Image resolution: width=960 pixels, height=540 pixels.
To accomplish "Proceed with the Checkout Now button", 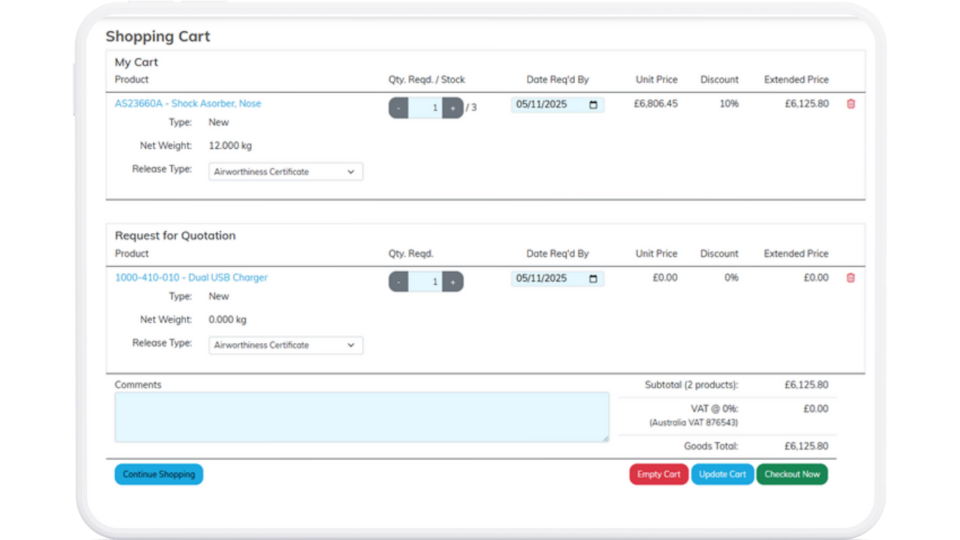I will 791,474.
